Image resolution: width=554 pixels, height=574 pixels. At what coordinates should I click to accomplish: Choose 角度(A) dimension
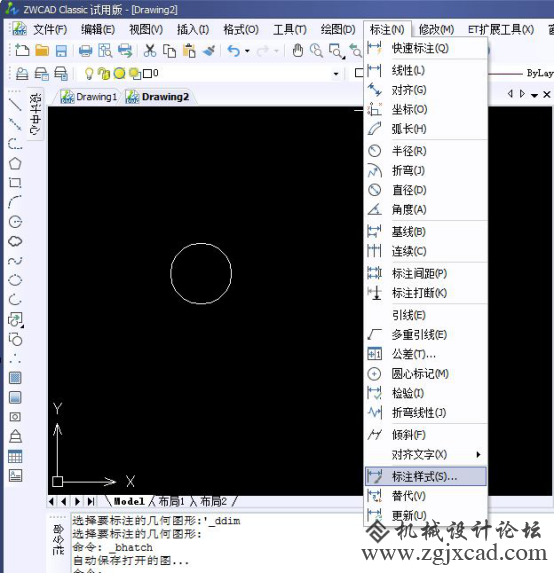pos(426,209)
